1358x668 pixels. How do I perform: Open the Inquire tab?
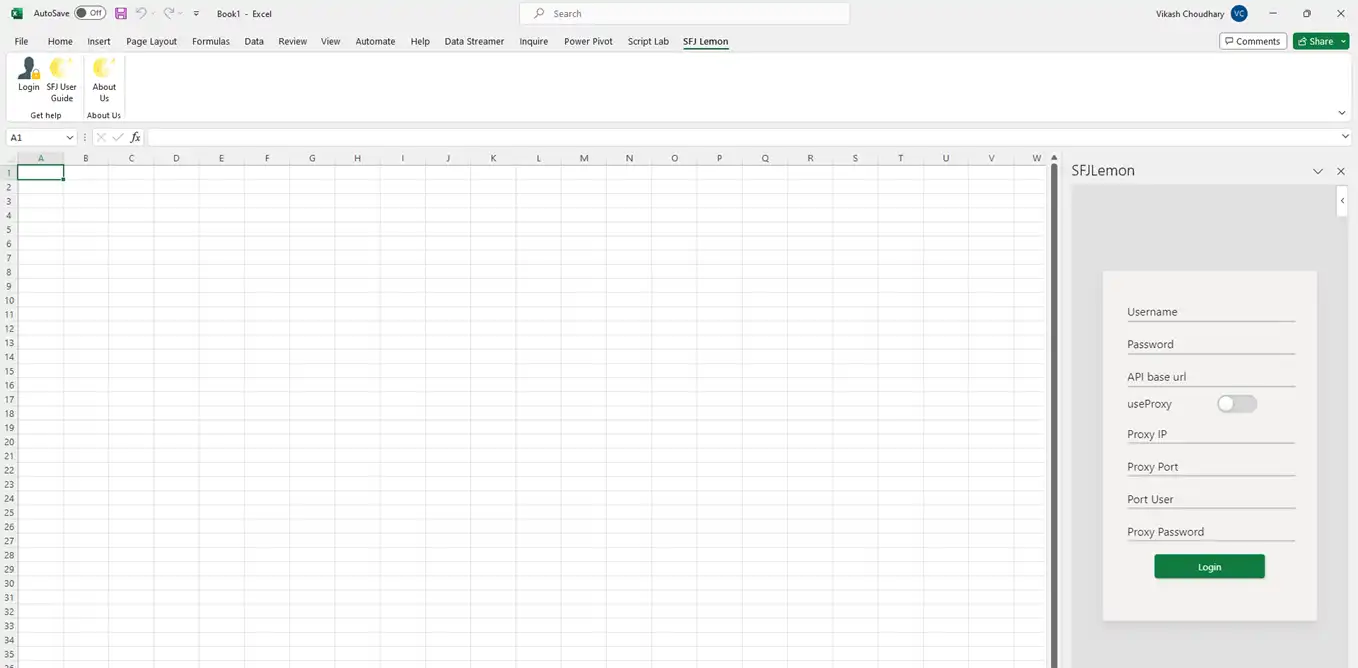coord(534,41)
